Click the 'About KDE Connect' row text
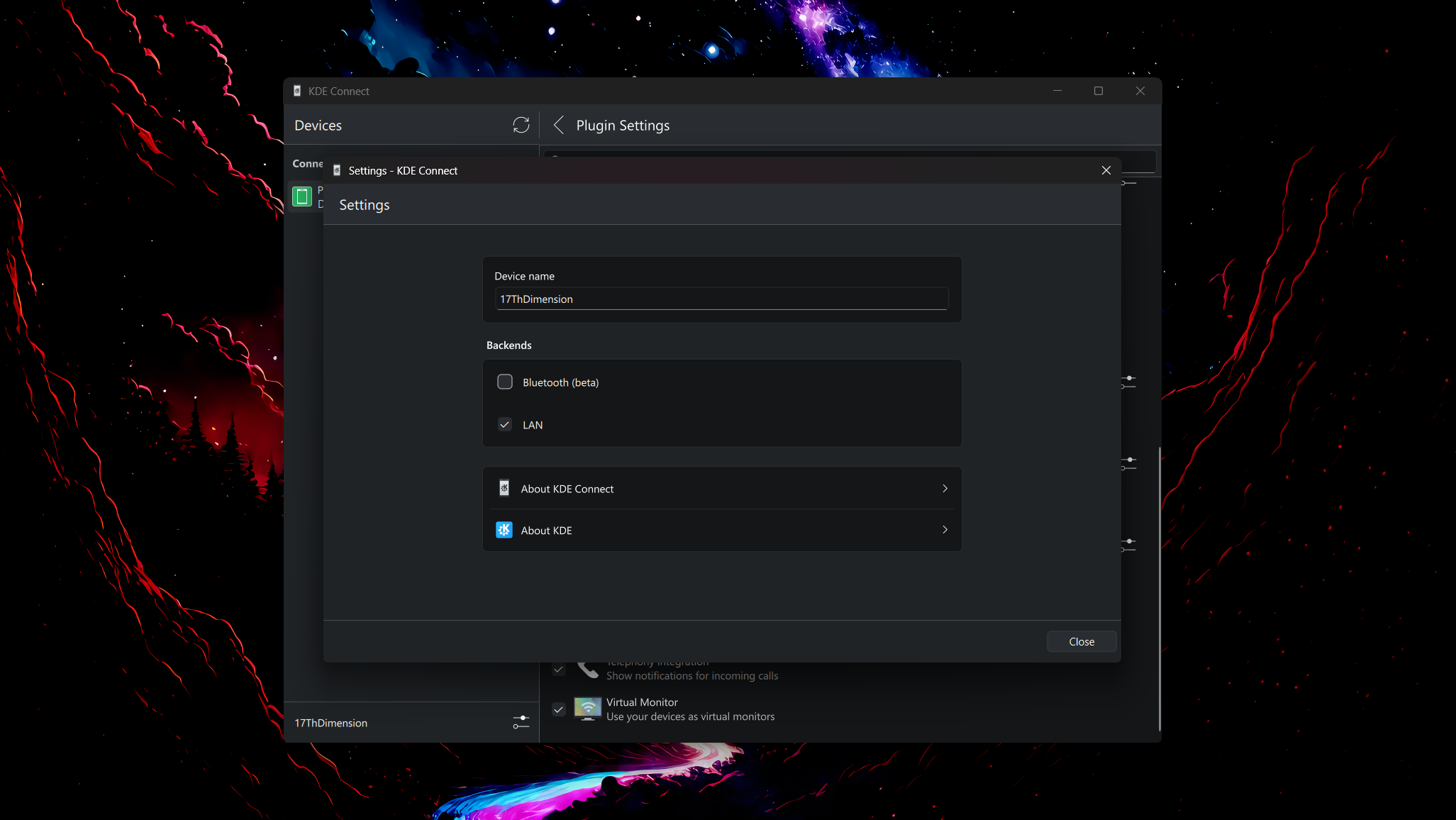The width and height of the screenshot is (1456, 820). pyautogui.click(x=567, y=489)
